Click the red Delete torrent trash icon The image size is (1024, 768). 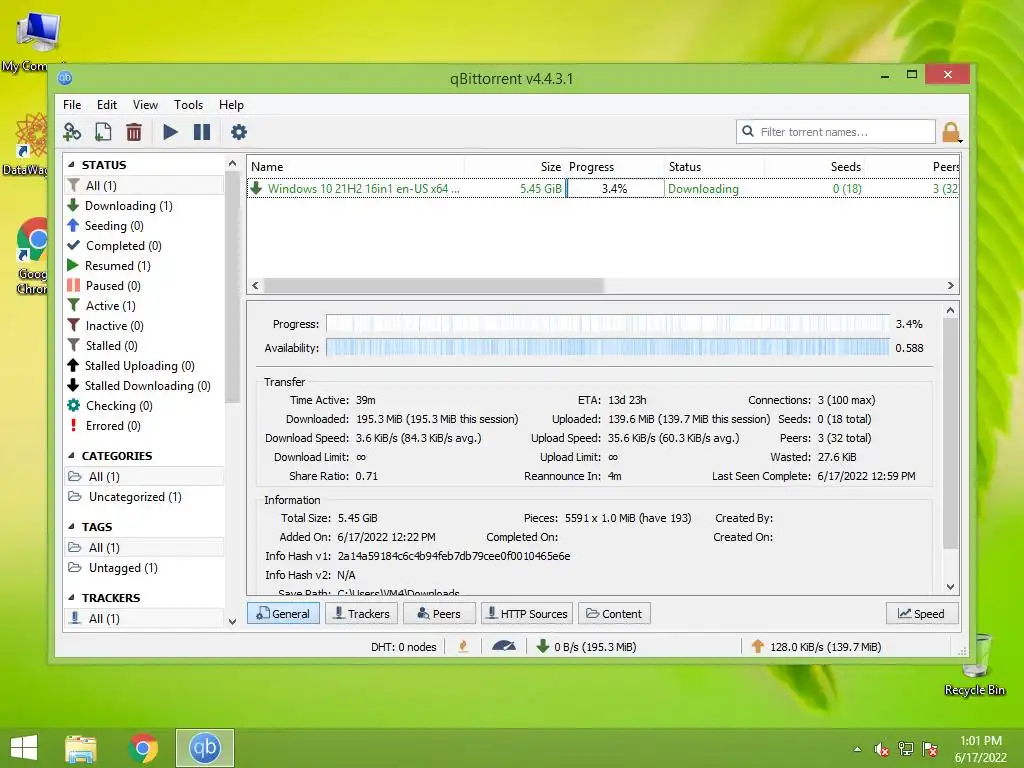[x=134, y=132]
